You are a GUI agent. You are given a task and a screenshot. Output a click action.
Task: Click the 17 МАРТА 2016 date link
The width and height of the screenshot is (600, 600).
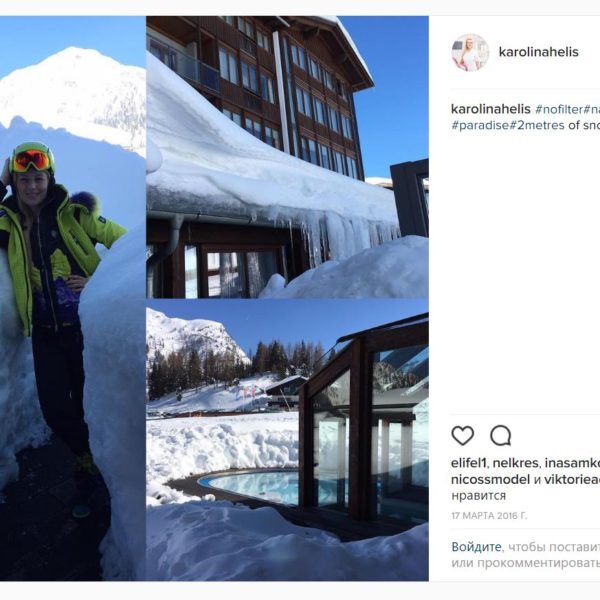coord(489,516)
